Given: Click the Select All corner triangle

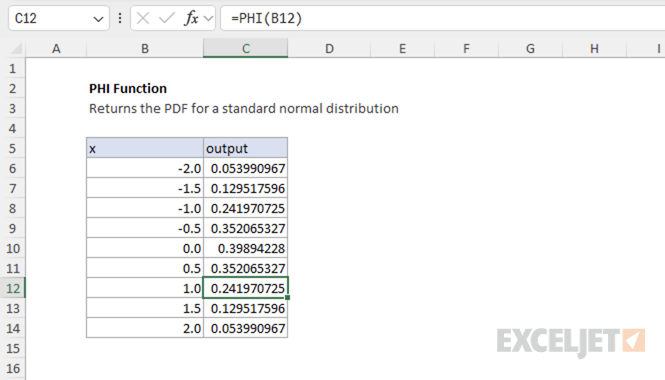Looking at the screenshot, I should tap(16, 49).
